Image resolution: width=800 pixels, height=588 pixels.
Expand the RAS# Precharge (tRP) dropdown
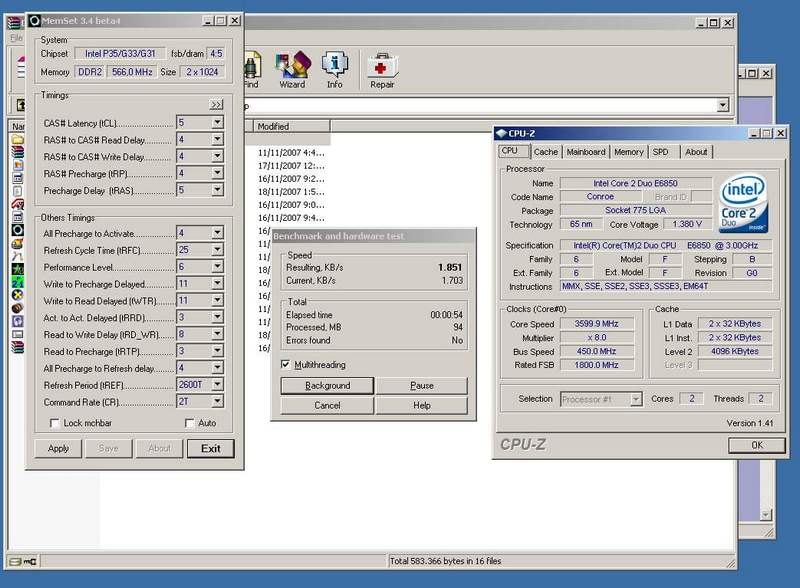[x=217, y=173]
